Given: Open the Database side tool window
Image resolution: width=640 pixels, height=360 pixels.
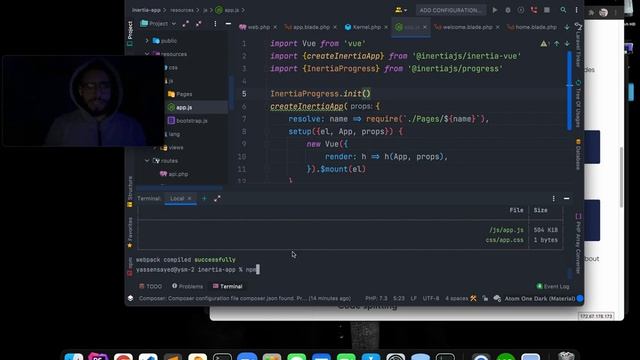Looking at the screenshot, I should [x=578, y=154].
